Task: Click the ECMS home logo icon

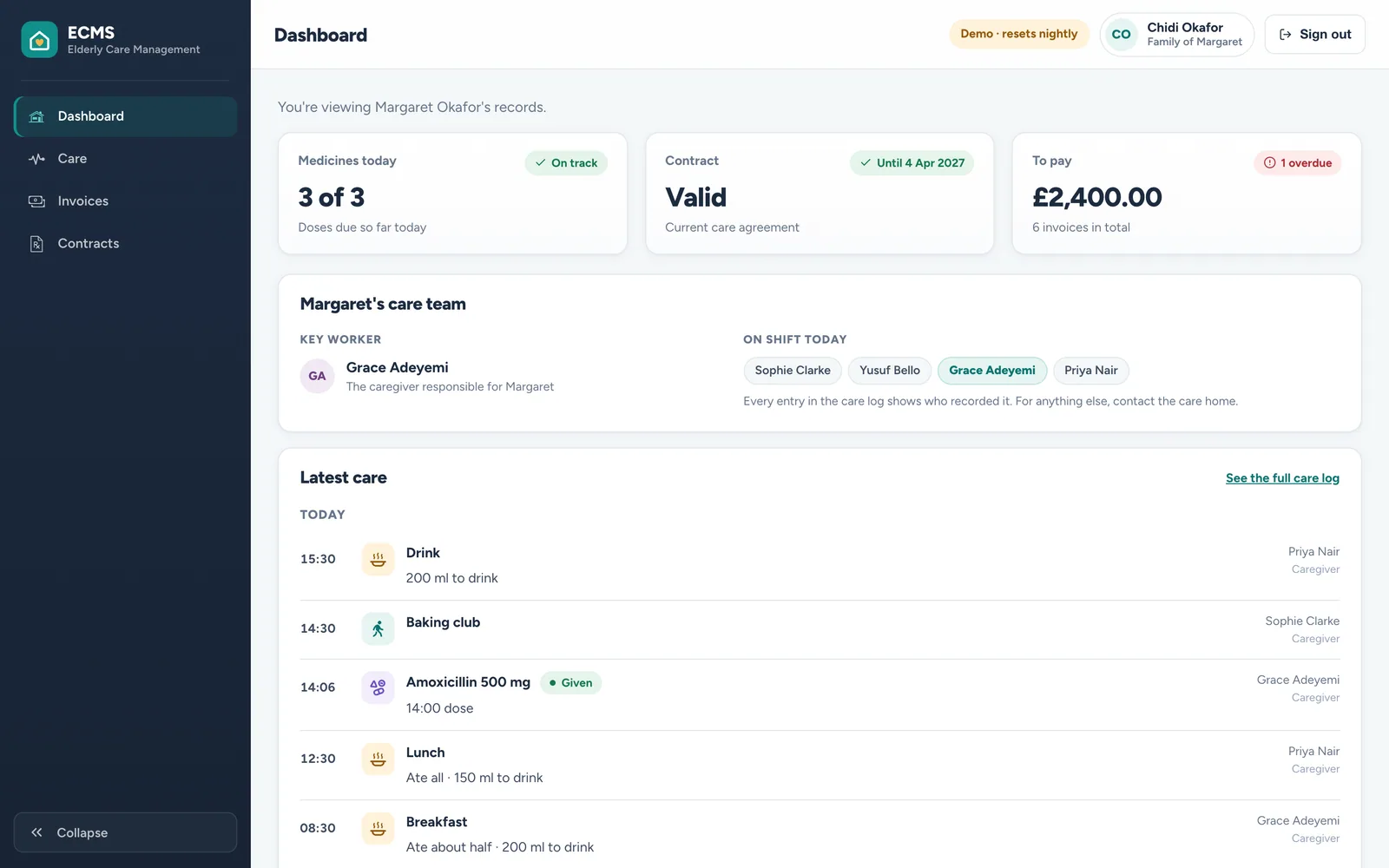Action: pos(39,40)
